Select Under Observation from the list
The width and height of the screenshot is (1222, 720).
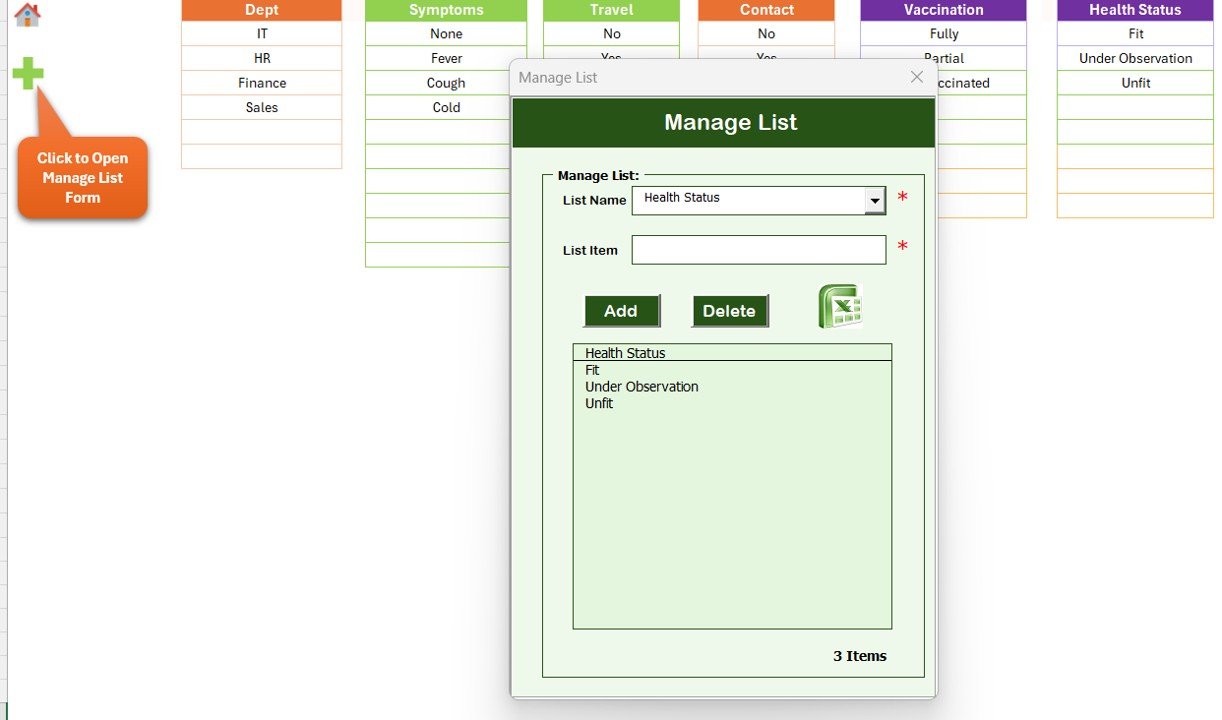(x=641, y=386)
